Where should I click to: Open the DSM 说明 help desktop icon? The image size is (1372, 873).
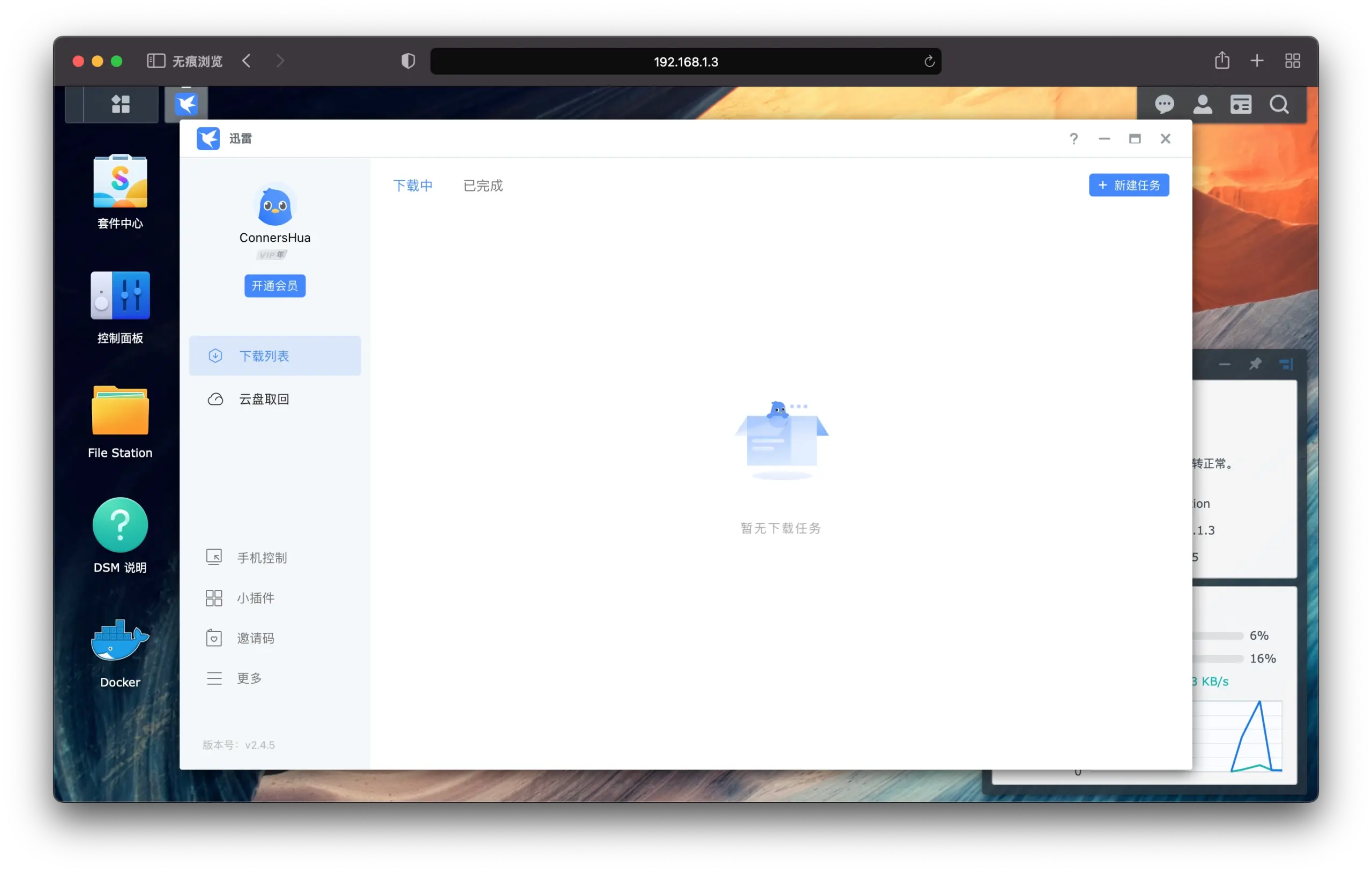(120, 536)
